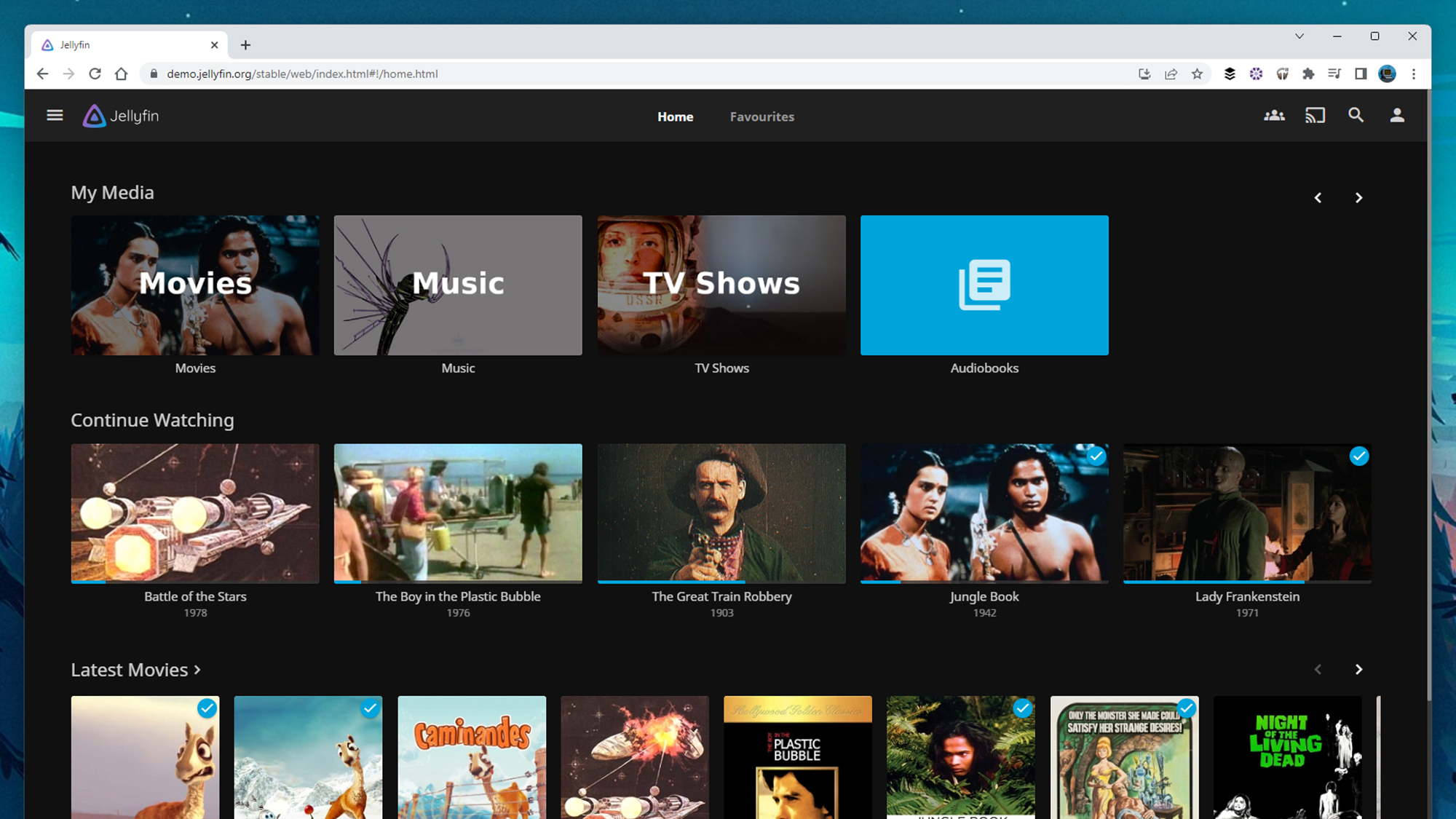The image size is (1456, 819).
Task: Open the Cast to device menu
Action: (1315, 115)
